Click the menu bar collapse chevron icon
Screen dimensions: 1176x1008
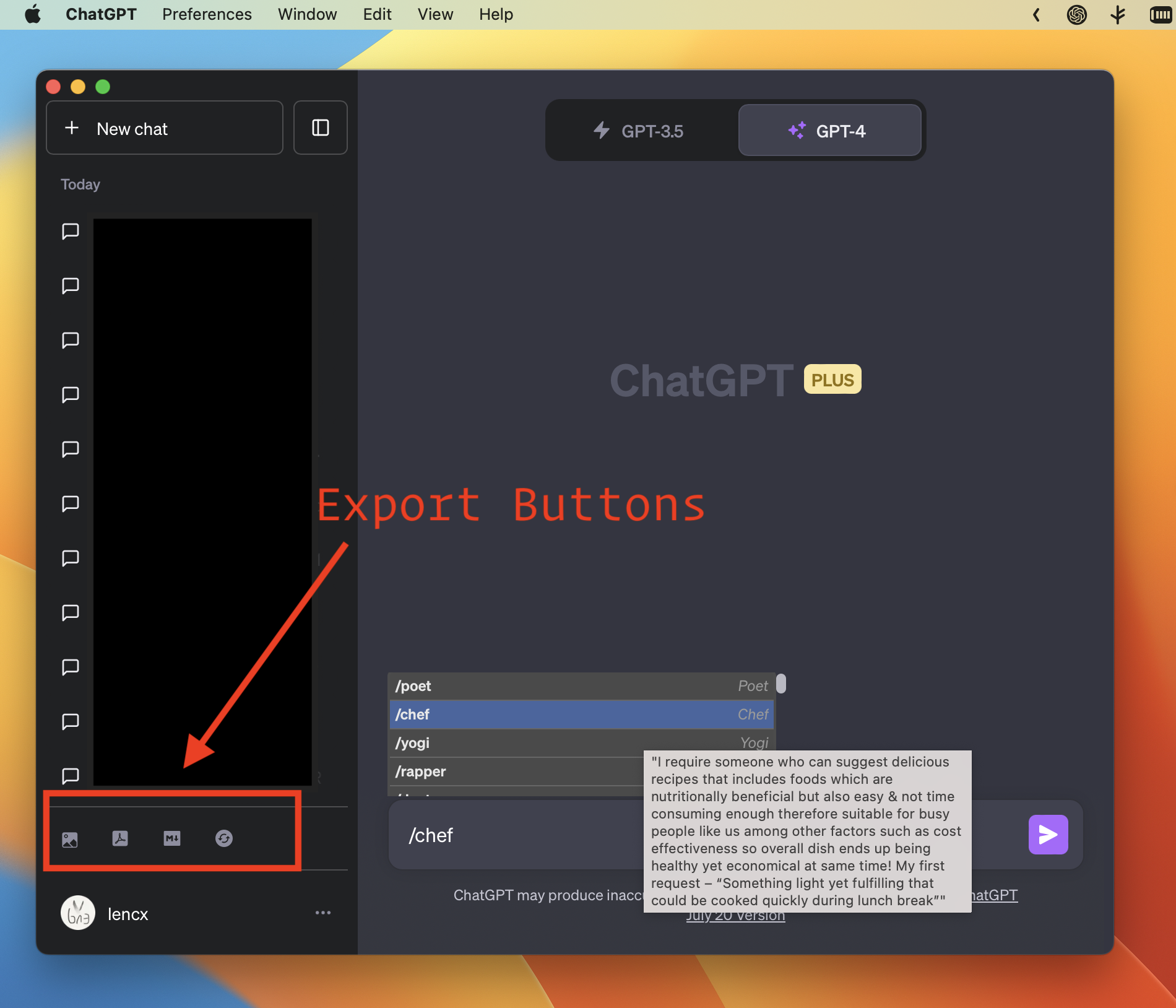coord(1036,14)
